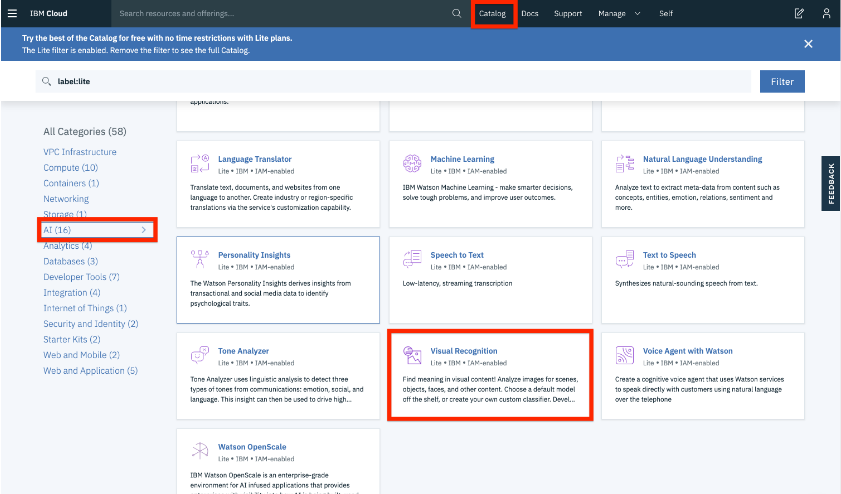Select Web and Mobile (2) category

click(82, 355)
